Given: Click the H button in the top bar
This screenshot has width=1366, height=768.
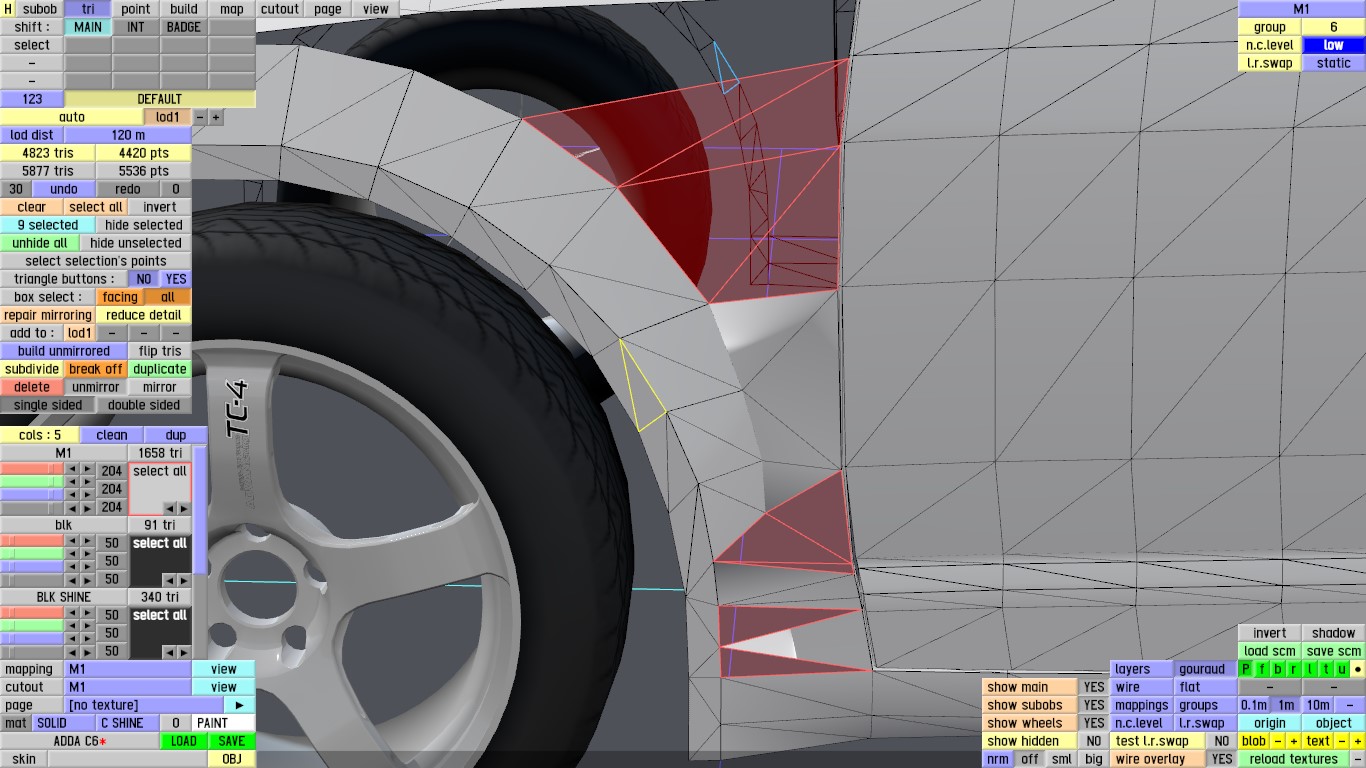Looking at the screenshot, I should coord(8,9).
